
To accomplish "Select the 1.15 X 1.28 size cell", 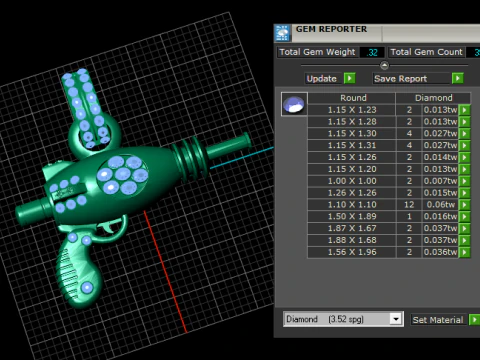I will point(352,122).
